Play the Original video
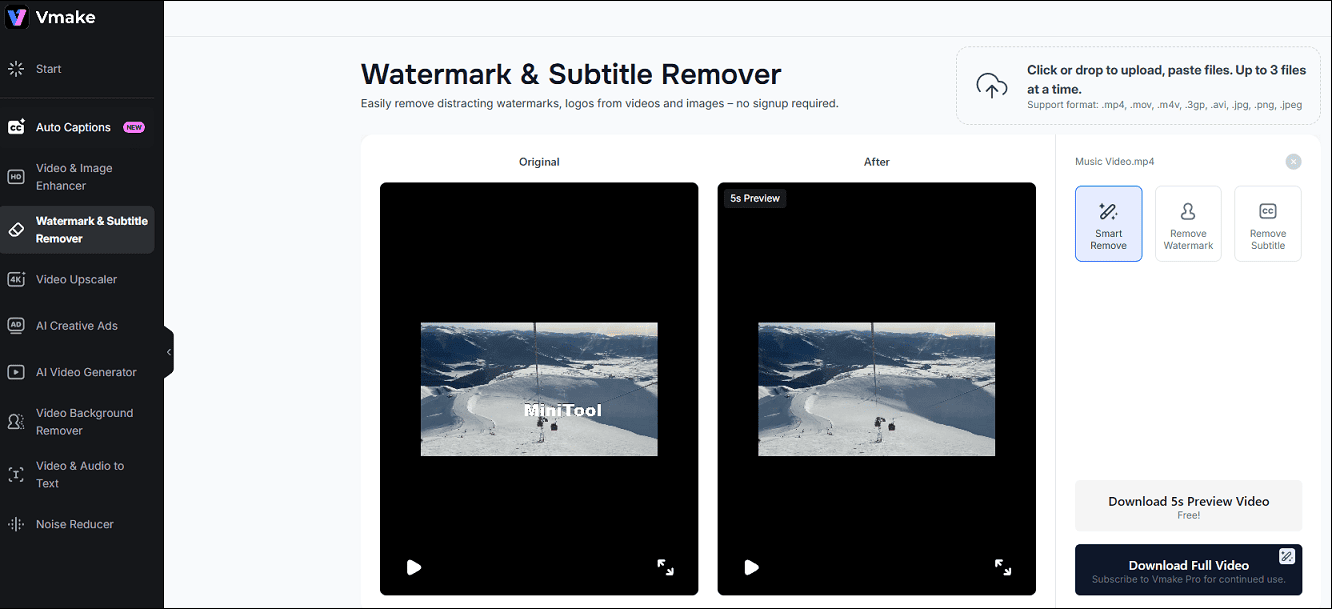Image resolution: width=1332 pixels, height=609 pixels. (414, 567)
